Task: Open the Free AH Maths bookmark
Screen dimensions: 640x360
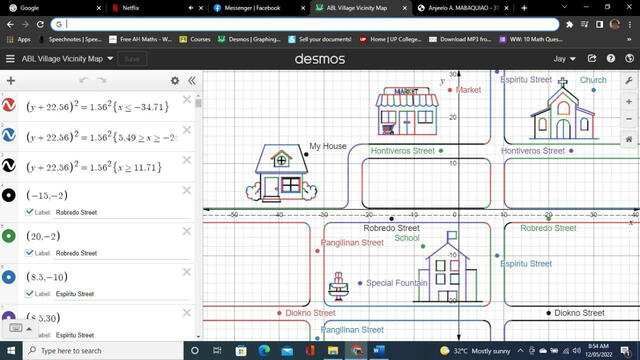Action: (140, 40)
